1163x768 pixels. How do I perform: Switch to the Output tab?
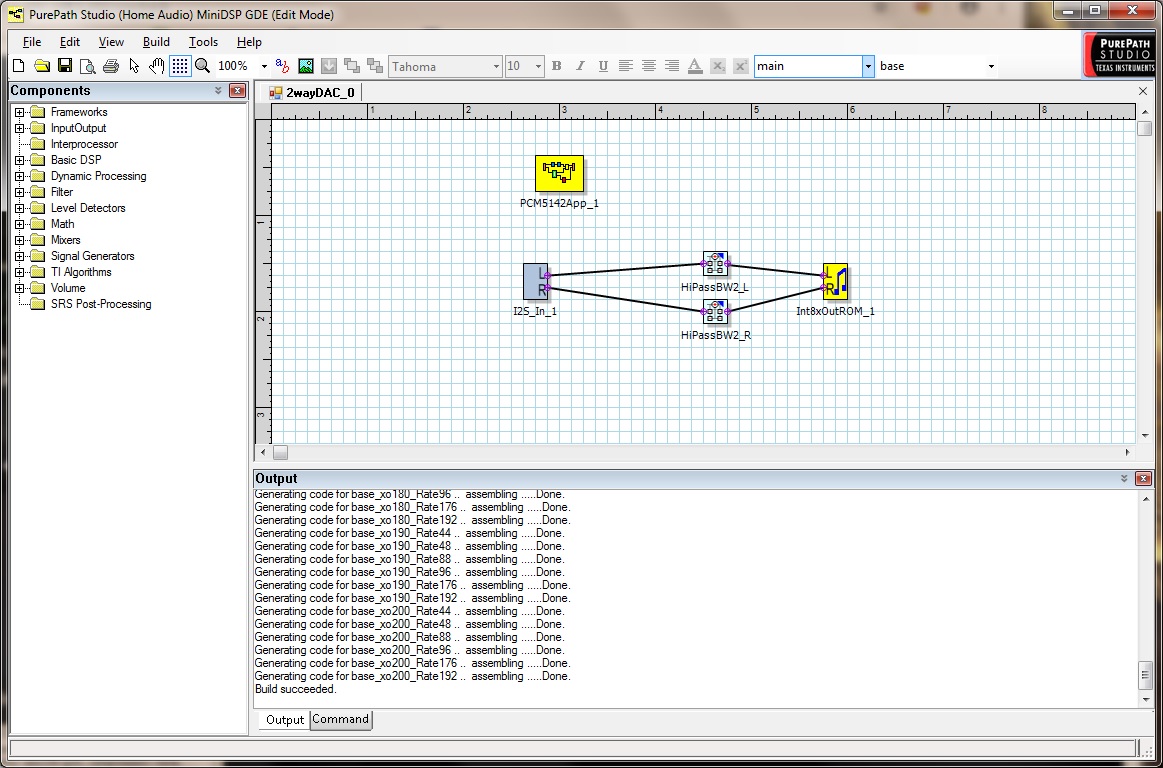tap(285, 720)
